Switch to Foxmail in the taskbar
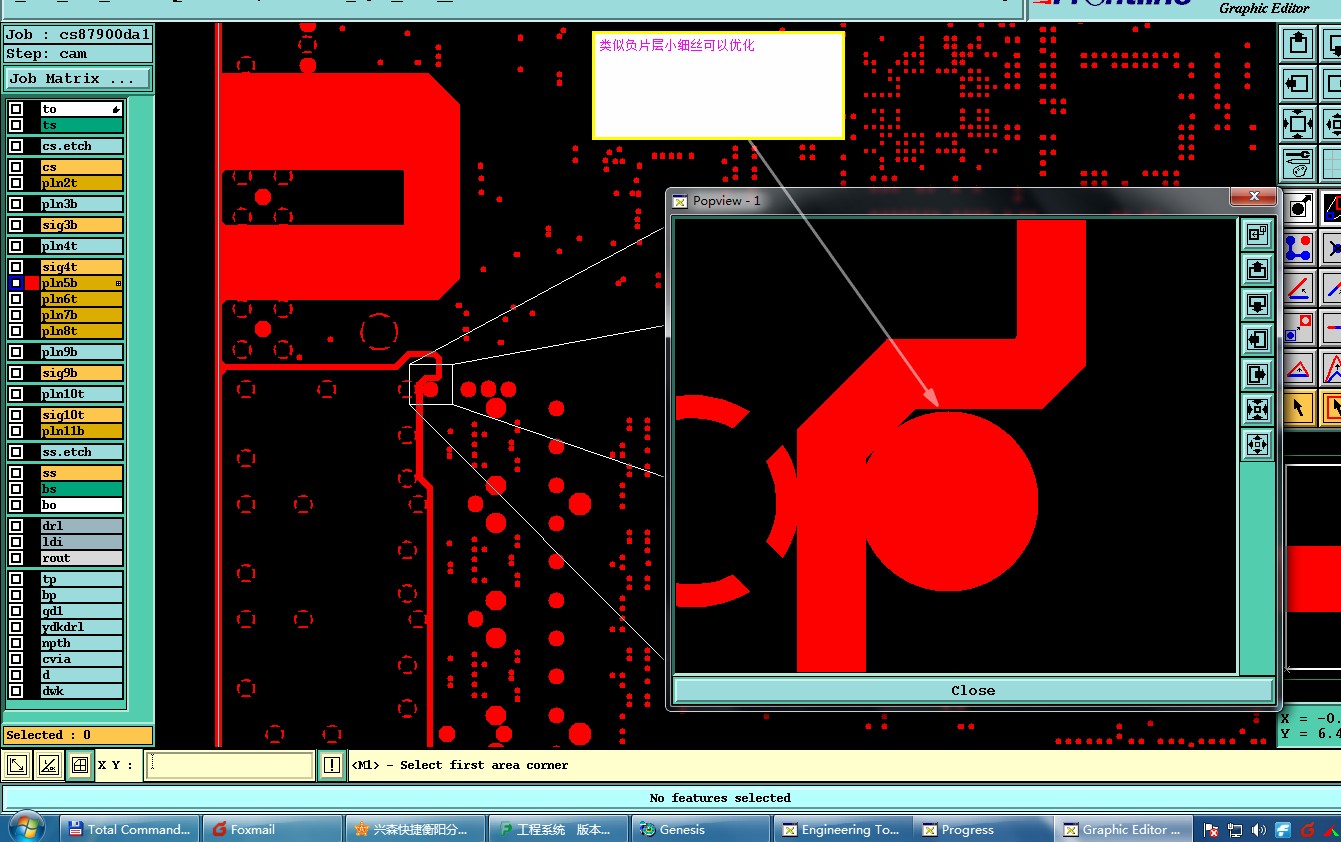Image resolution: width=1341 pixels, height=842 pixels. tap(271, 829)
